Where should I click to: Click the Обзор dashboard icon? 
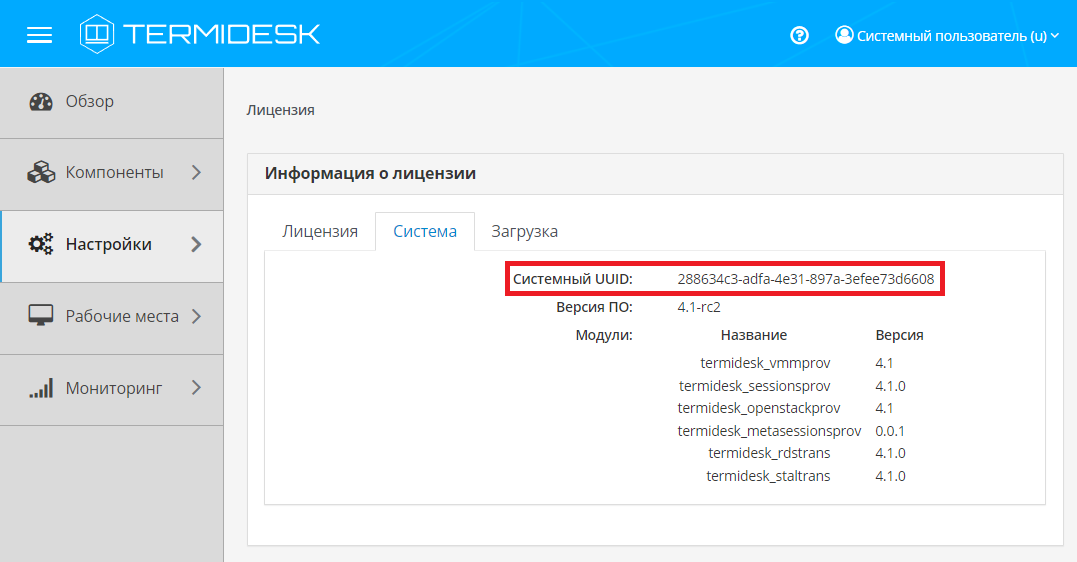pyautogui.click(x=41, y=102)
